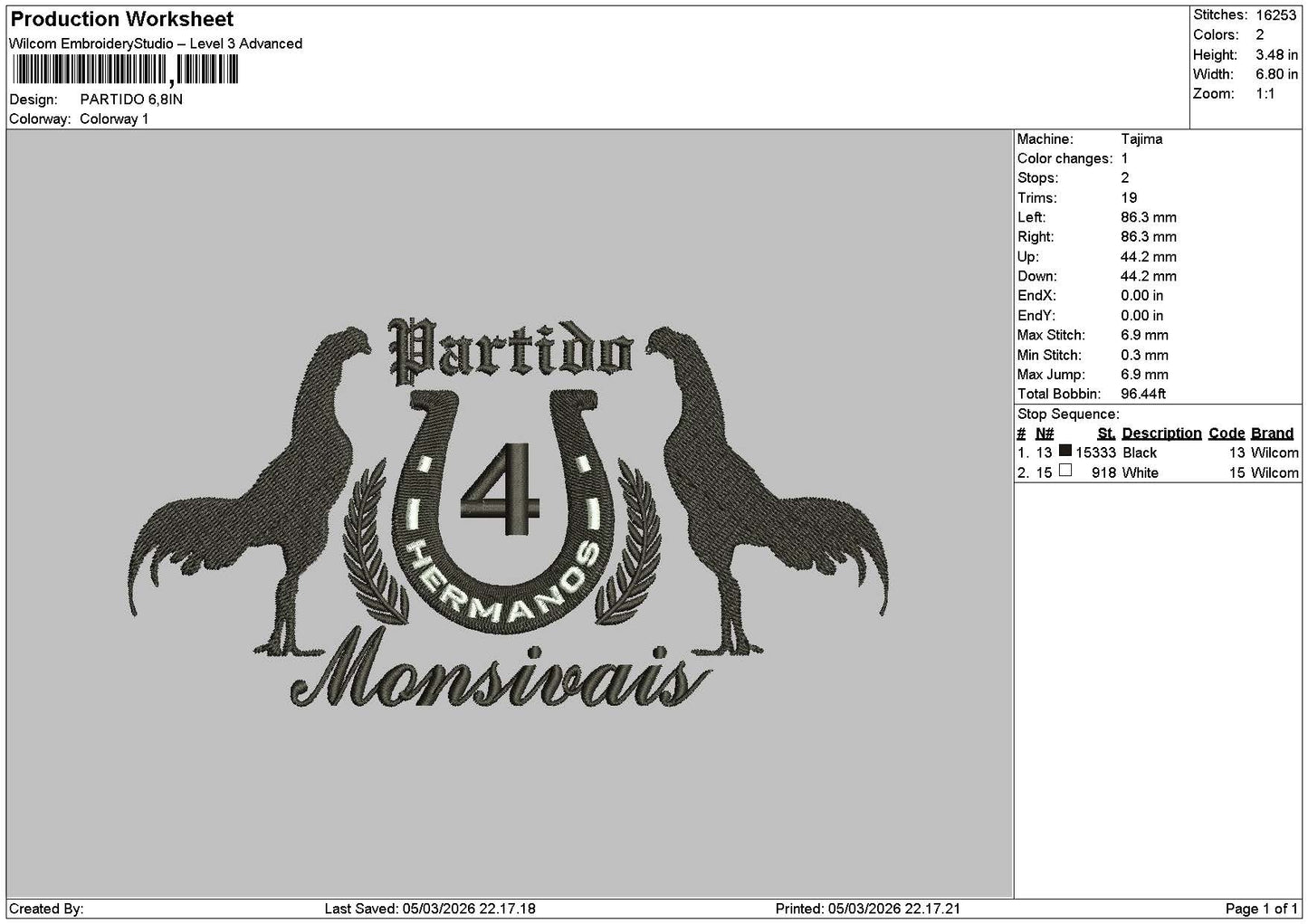
Task: Select the design name PARTIDO 6,8IN
Action: [x=131, y=100]
